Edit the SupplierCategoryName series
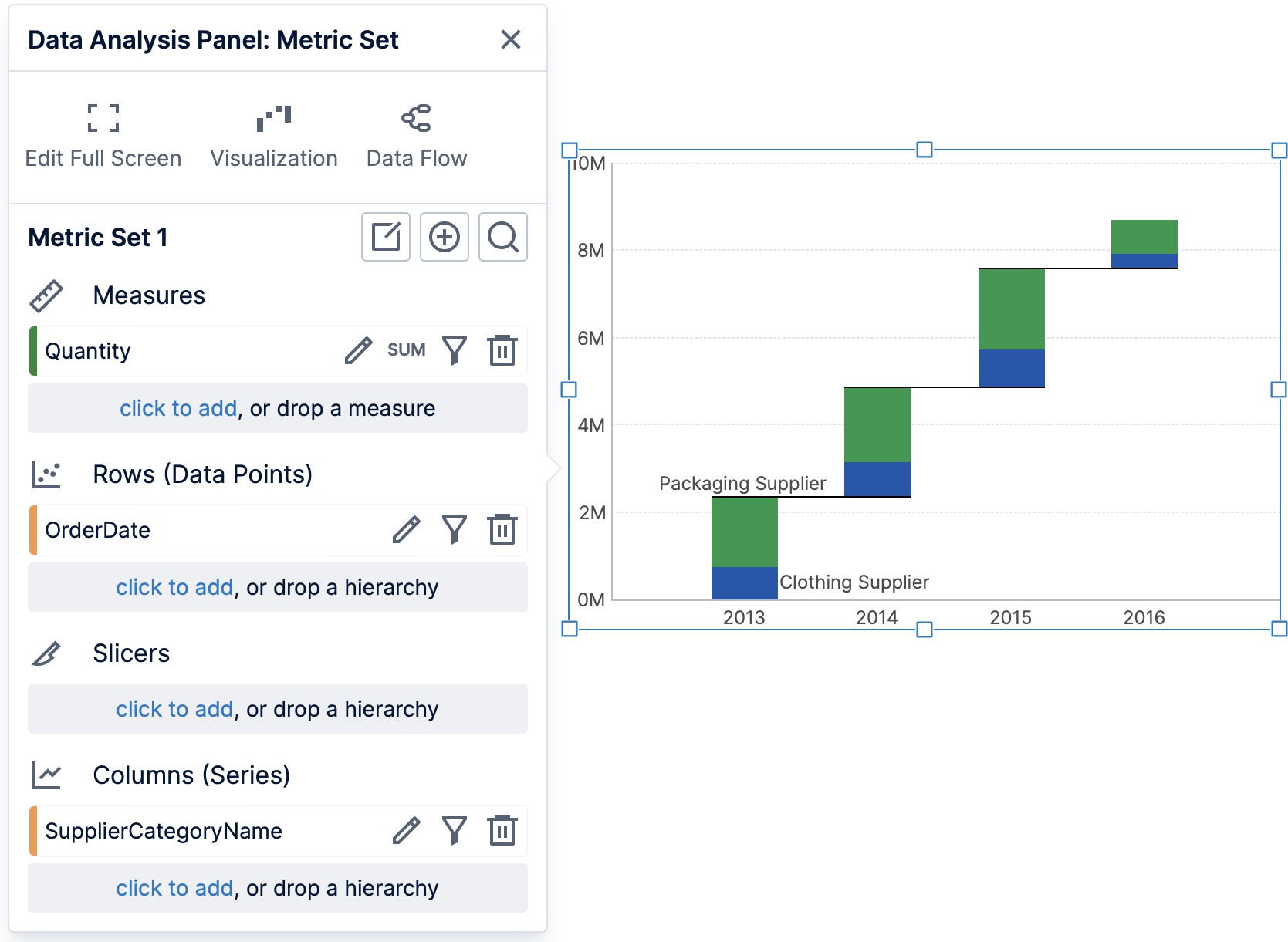Screen dimensions: 1288x942 point(407,831)
